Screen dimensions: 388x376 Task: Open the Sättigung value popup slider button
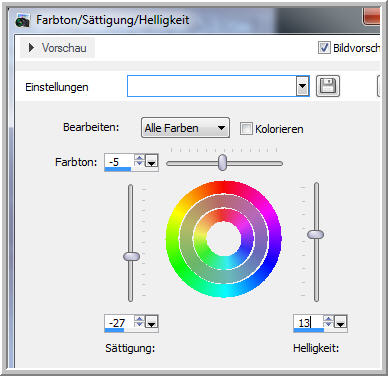coord(152,322)
